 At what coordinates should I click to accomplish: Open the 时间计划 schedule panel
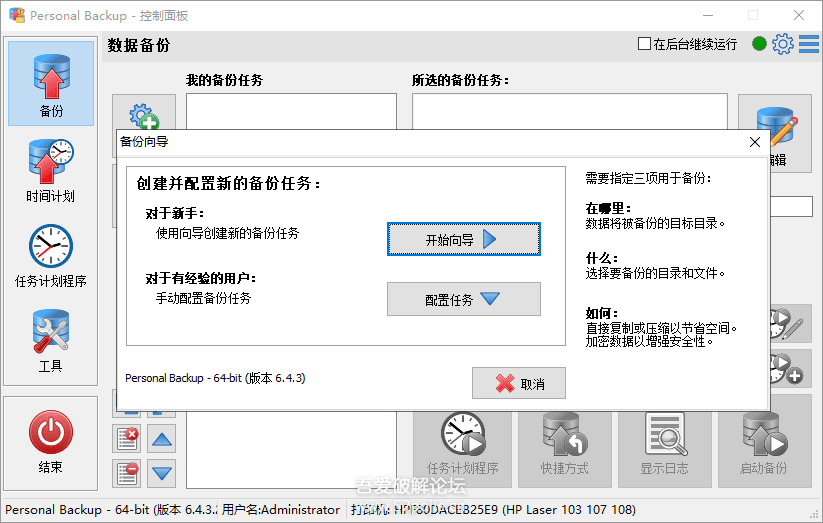(x=51, y=169)
